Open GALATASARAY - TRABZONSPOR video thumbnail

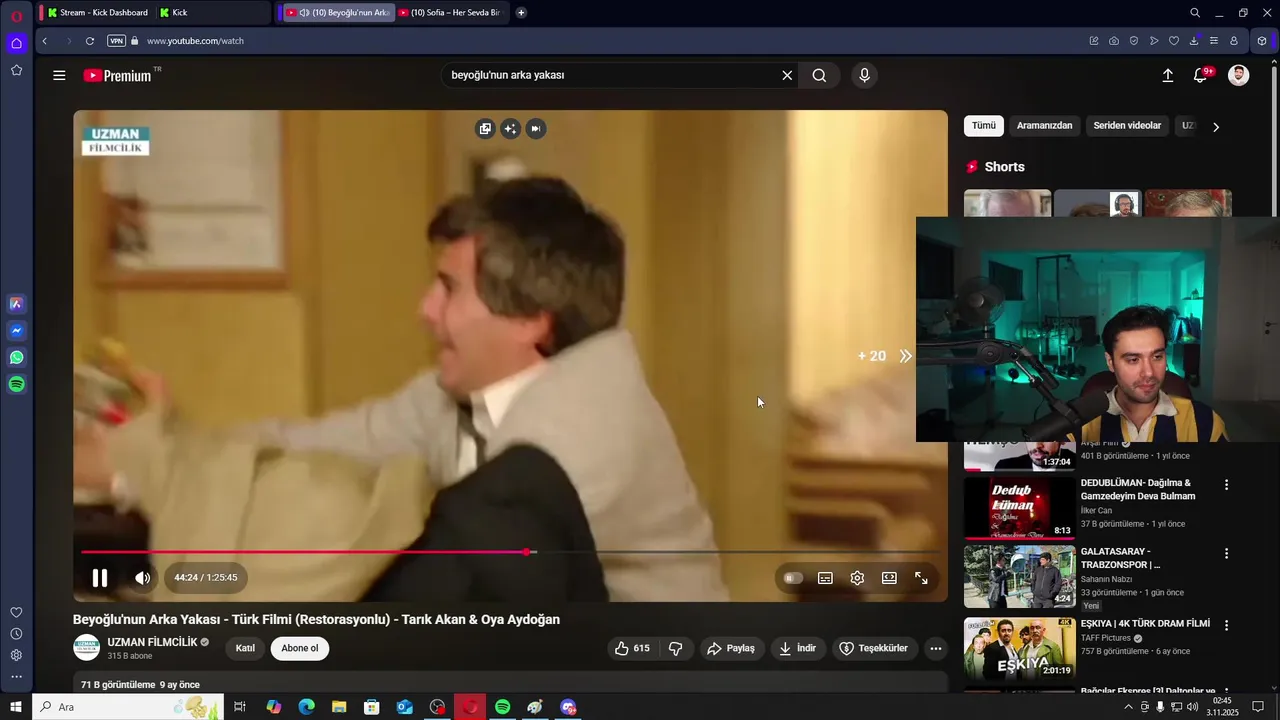point(1020,577)
